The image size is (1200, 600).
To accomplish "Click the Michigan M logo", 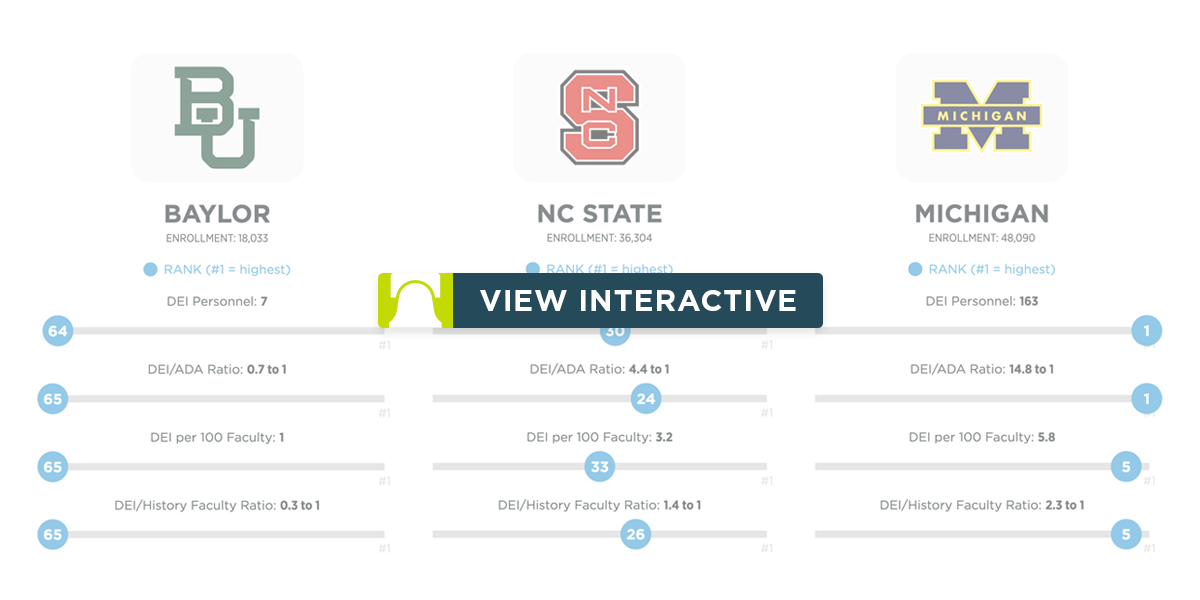I will coord(981,117).
